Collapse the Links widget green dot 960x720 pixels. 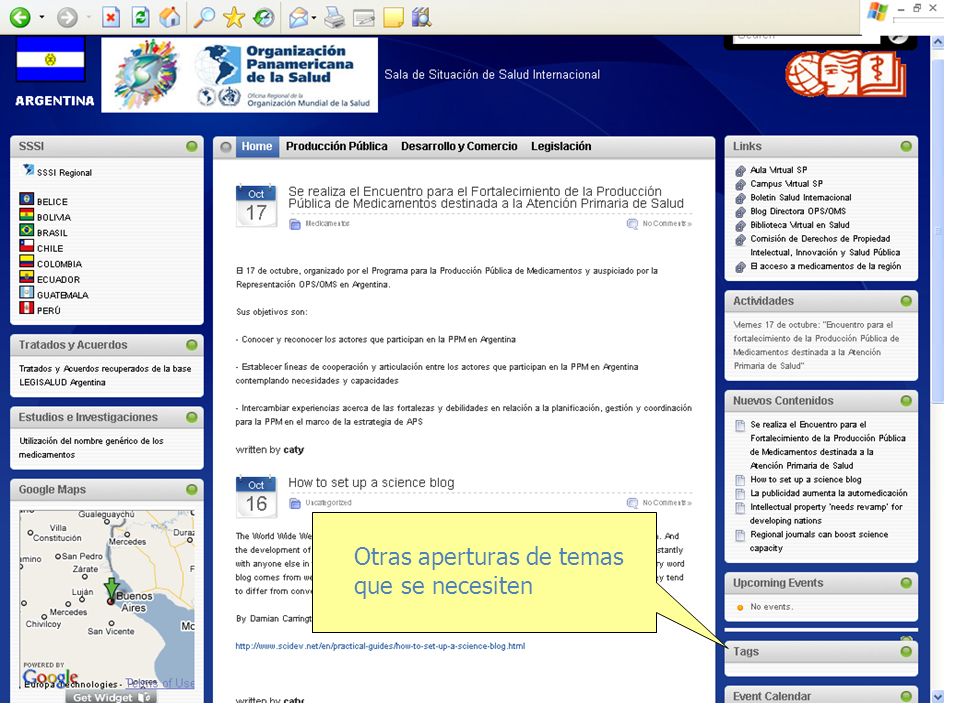906,146
